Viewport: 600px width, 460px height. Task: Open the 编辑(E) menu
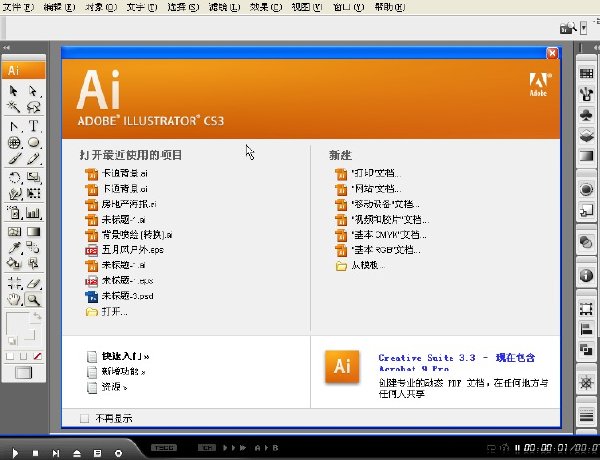59,7
